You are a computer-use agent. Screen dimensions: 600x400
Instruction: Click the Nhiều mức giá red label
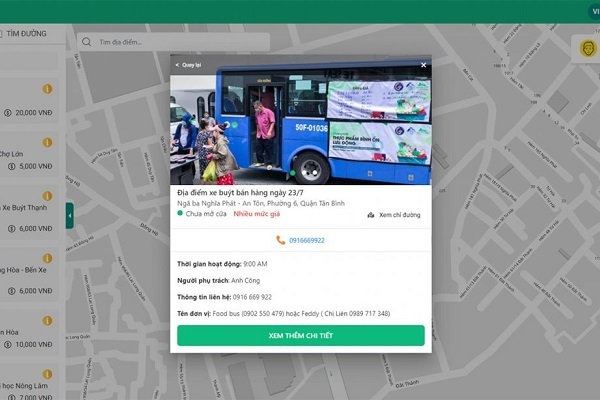coord(257,214)
